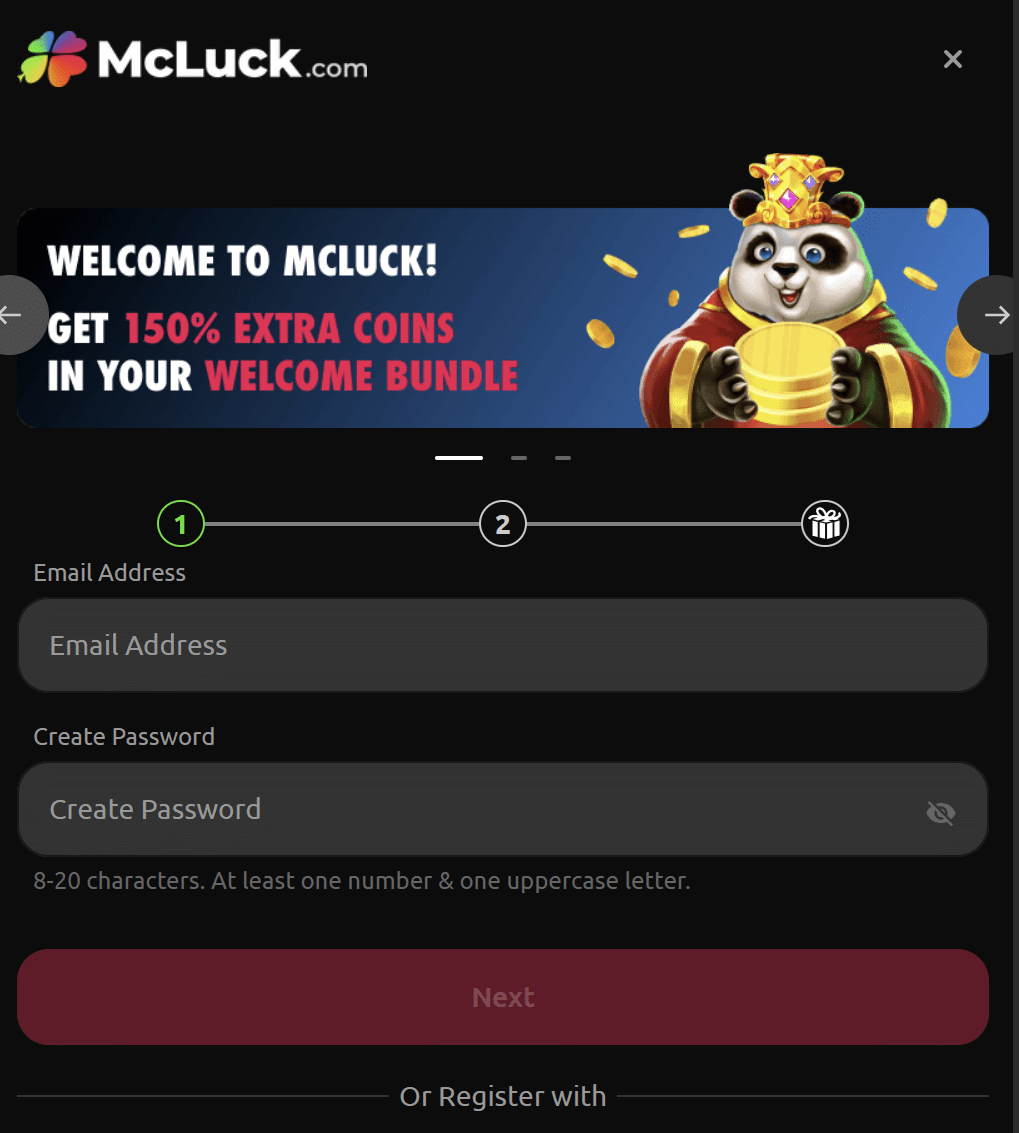
Task: Switch to the third carousel indicator
Action: pos(563,458)
